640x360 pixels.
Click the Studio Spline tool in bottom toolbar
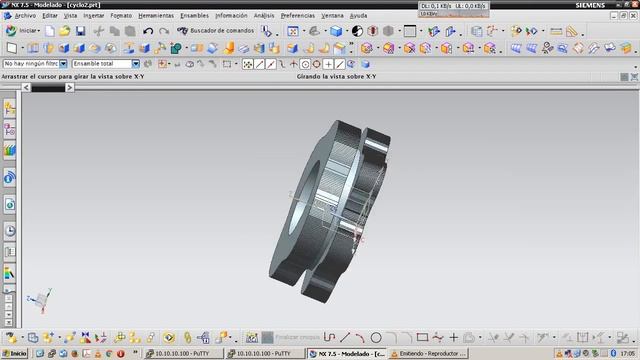click(x=438, y=338)
